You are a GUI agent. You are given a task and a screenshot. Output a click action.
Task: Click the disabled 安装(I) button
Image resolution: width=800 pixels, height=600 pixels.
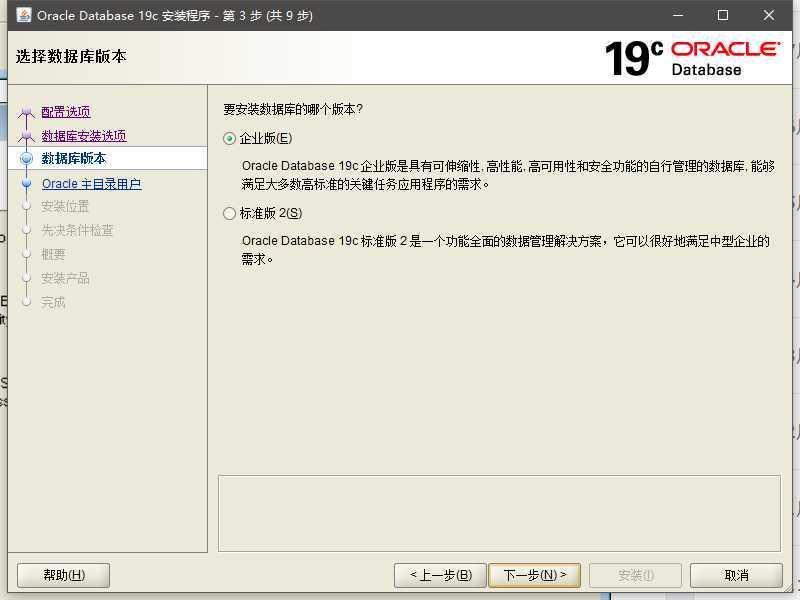[x=635, y=576]
